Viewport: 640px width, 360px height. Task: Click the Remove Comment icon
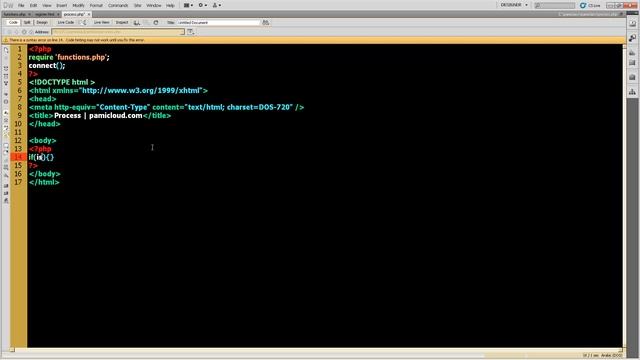click(6, 152)
